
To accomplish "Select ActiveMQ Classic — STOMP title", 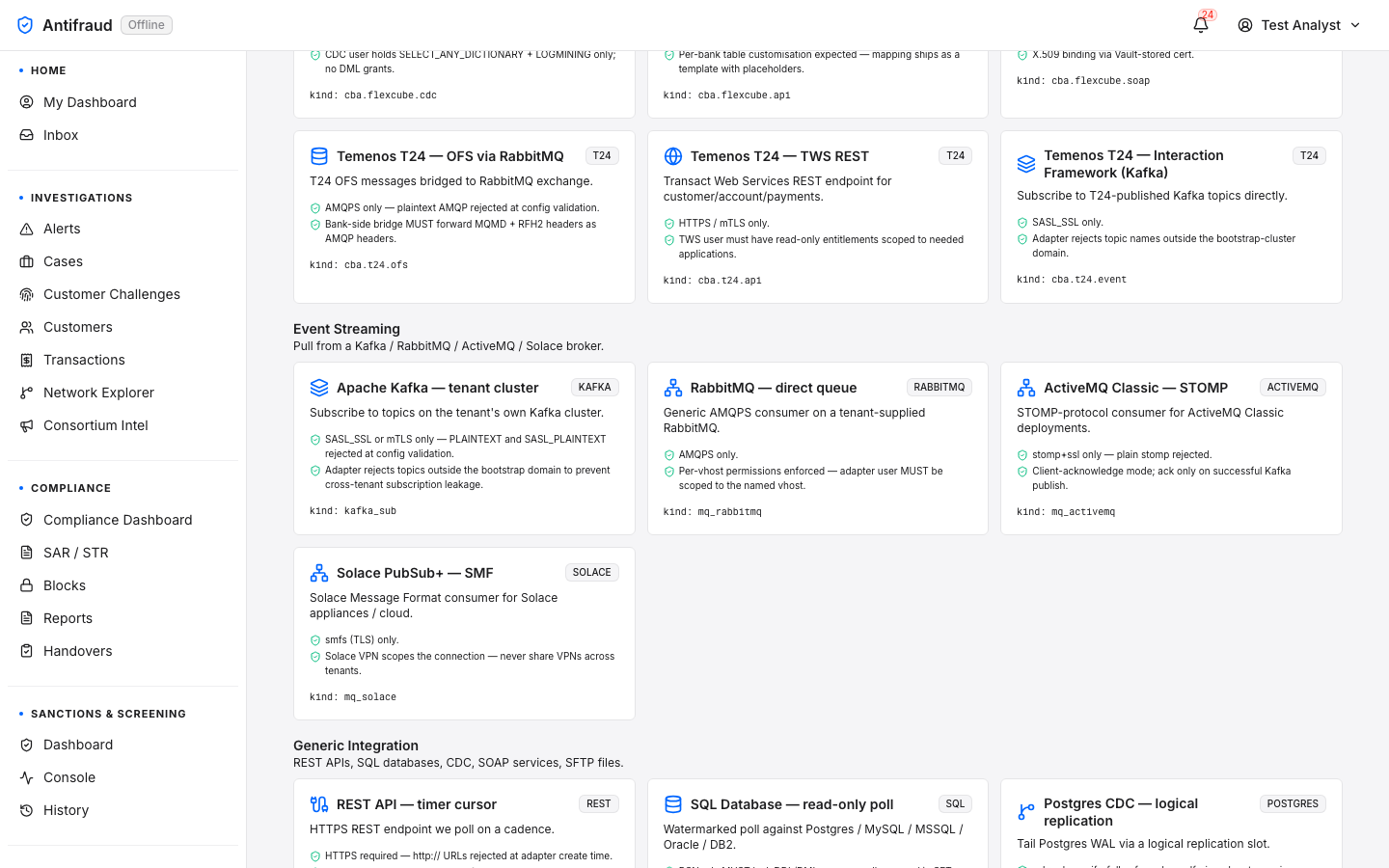I will click(1136, 388).
